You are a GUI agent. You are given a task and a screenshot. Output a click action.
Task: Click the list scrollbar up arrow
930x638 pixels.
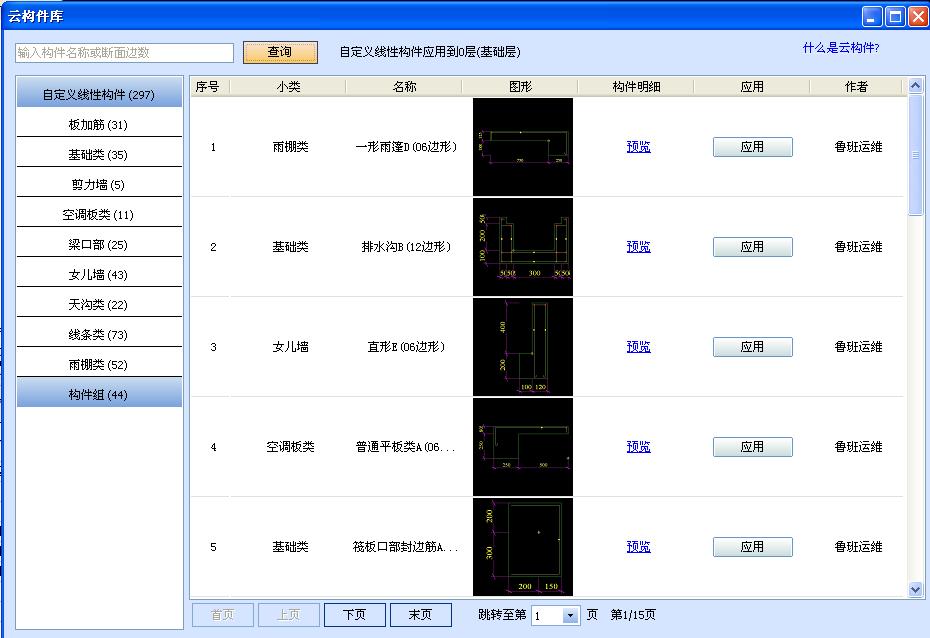pos(915,86)
